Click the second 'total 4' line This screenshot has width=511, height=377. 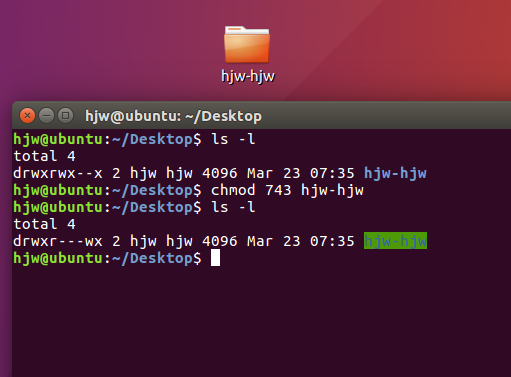(x=44, y=224)
